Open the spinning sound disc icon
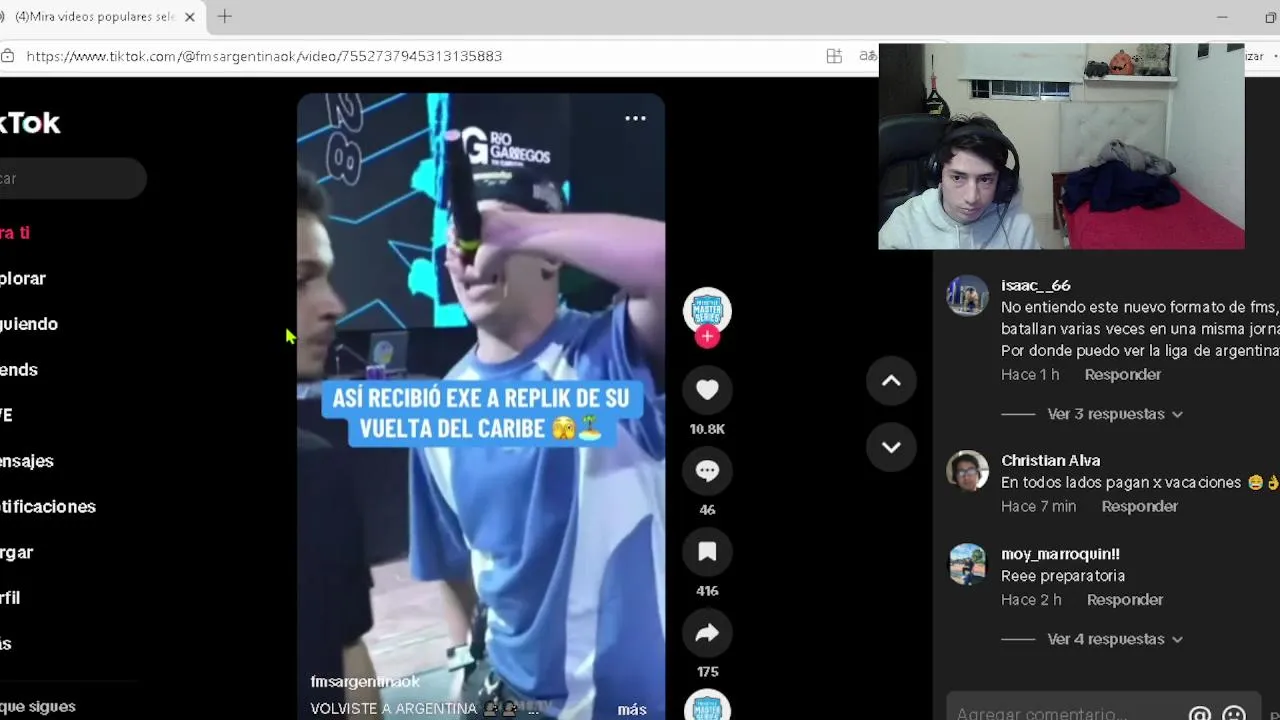The image size is (1280, 720). (707, 706)
